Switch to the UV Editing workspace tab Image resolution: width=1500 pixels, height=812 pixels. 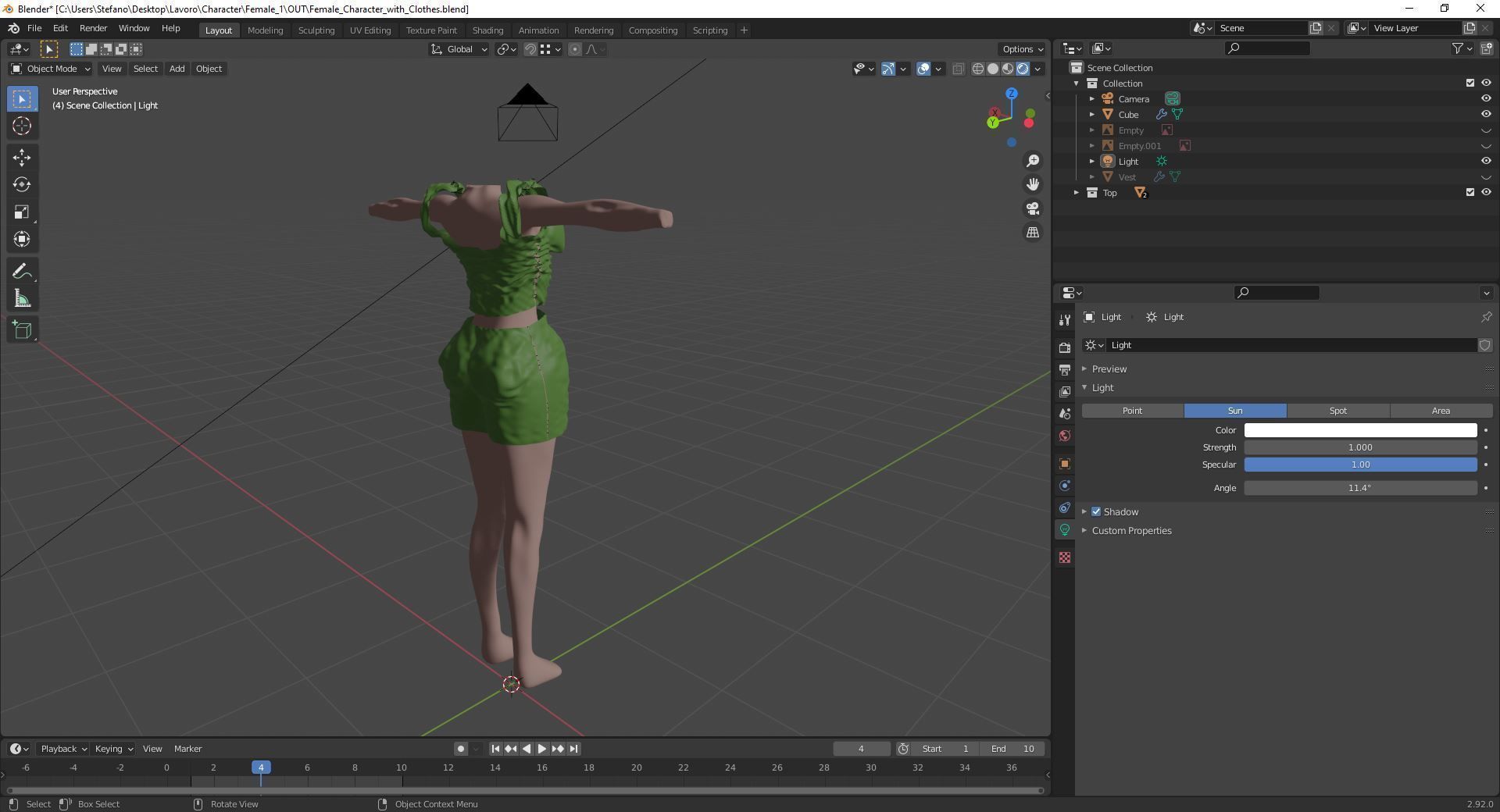click(370, 30)
